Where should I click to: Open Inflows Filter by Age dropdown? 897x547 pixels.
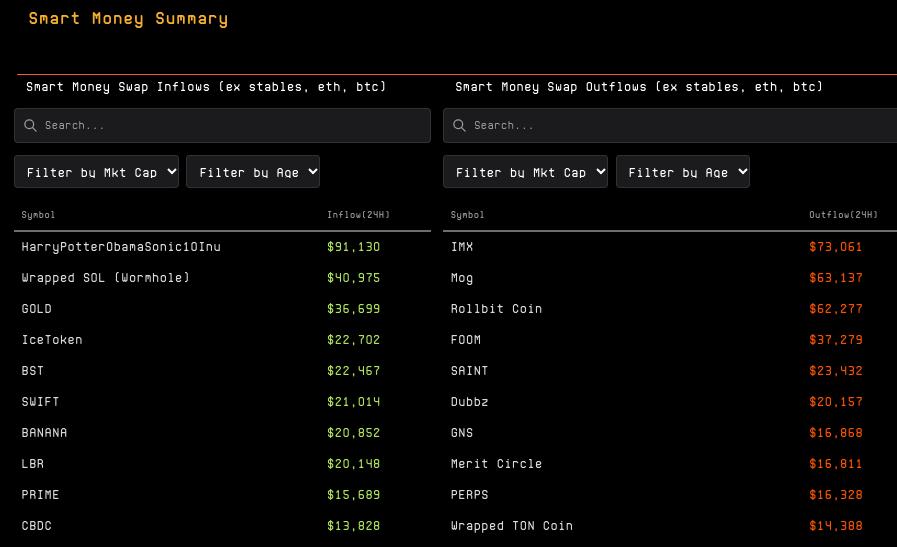[253, 172]
